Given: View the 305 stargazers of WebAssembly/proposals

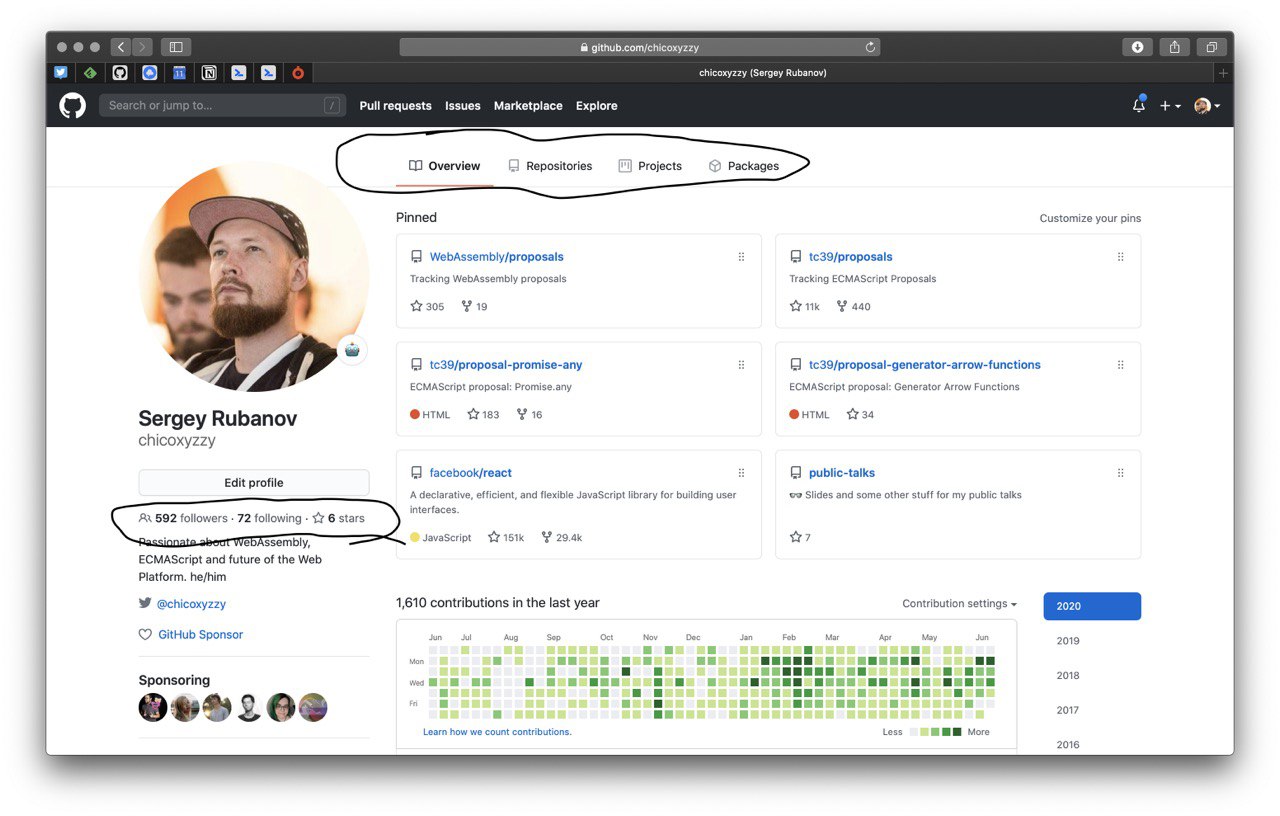Looking at the screenshot, I should coord(427,306).
